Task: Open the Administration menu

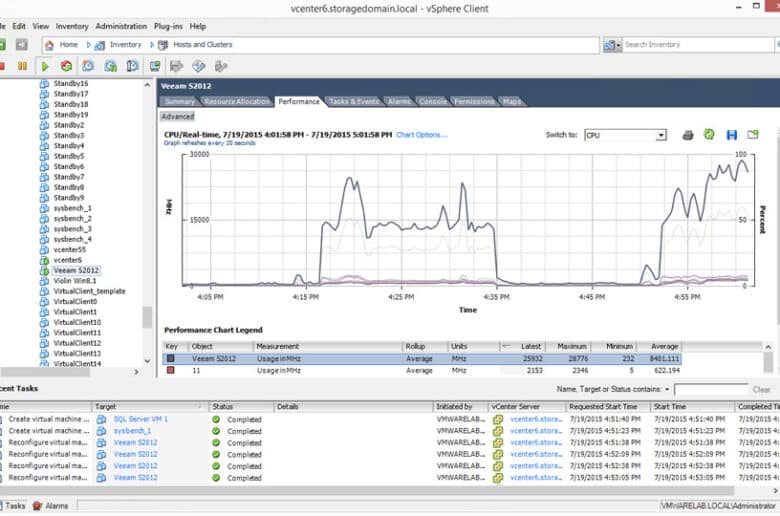Action: click(121, 26)
